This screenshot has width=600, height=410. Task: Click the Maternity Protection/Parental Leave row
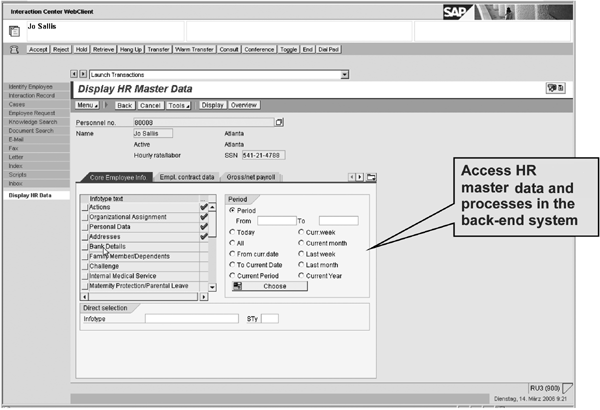(145, 286)
